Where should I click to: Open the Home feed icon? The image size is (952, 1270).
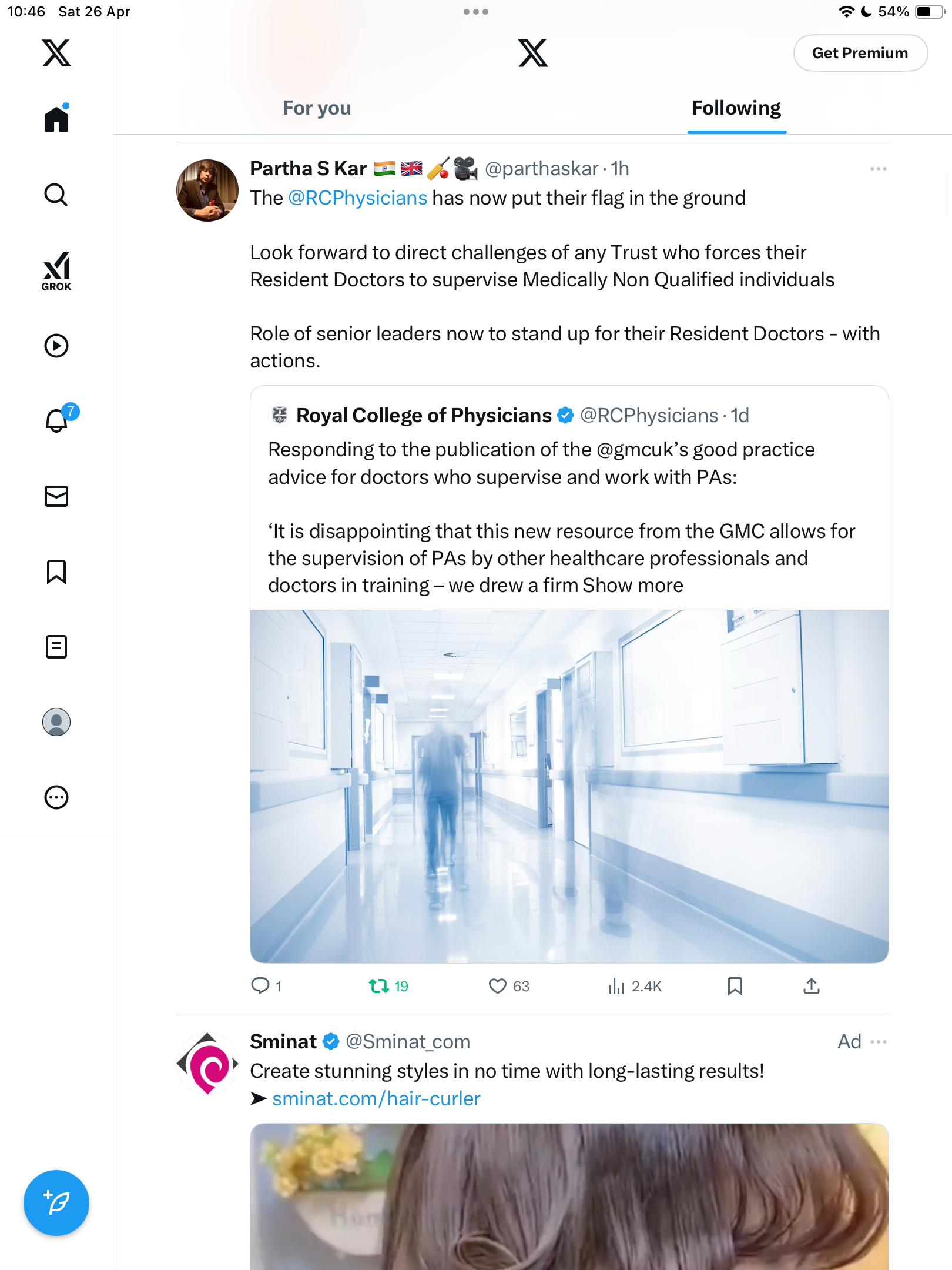pyautogui.click(x=56, y=119)
